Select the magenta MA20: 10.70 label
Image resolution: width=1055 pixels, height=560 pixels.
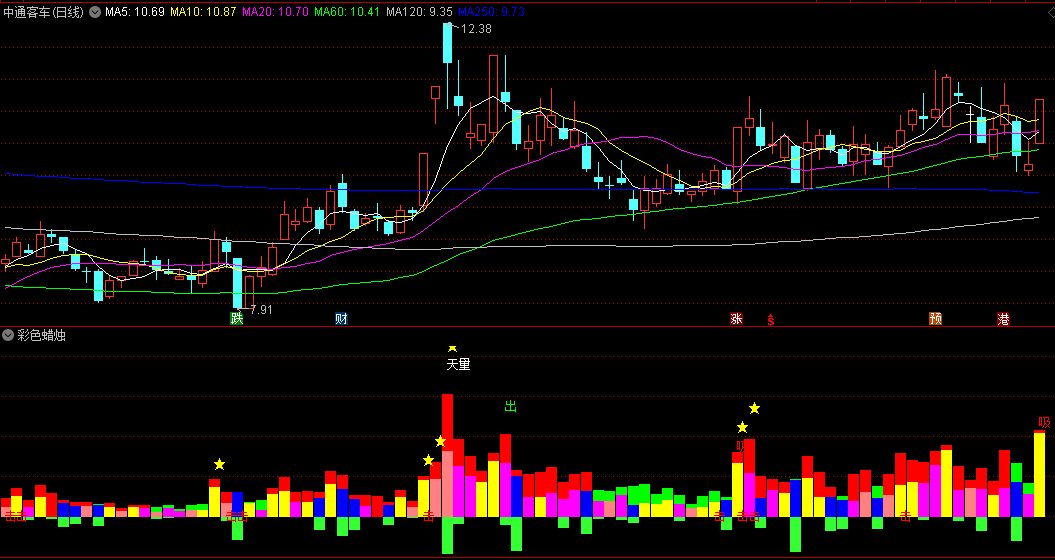tap(275, 12)
